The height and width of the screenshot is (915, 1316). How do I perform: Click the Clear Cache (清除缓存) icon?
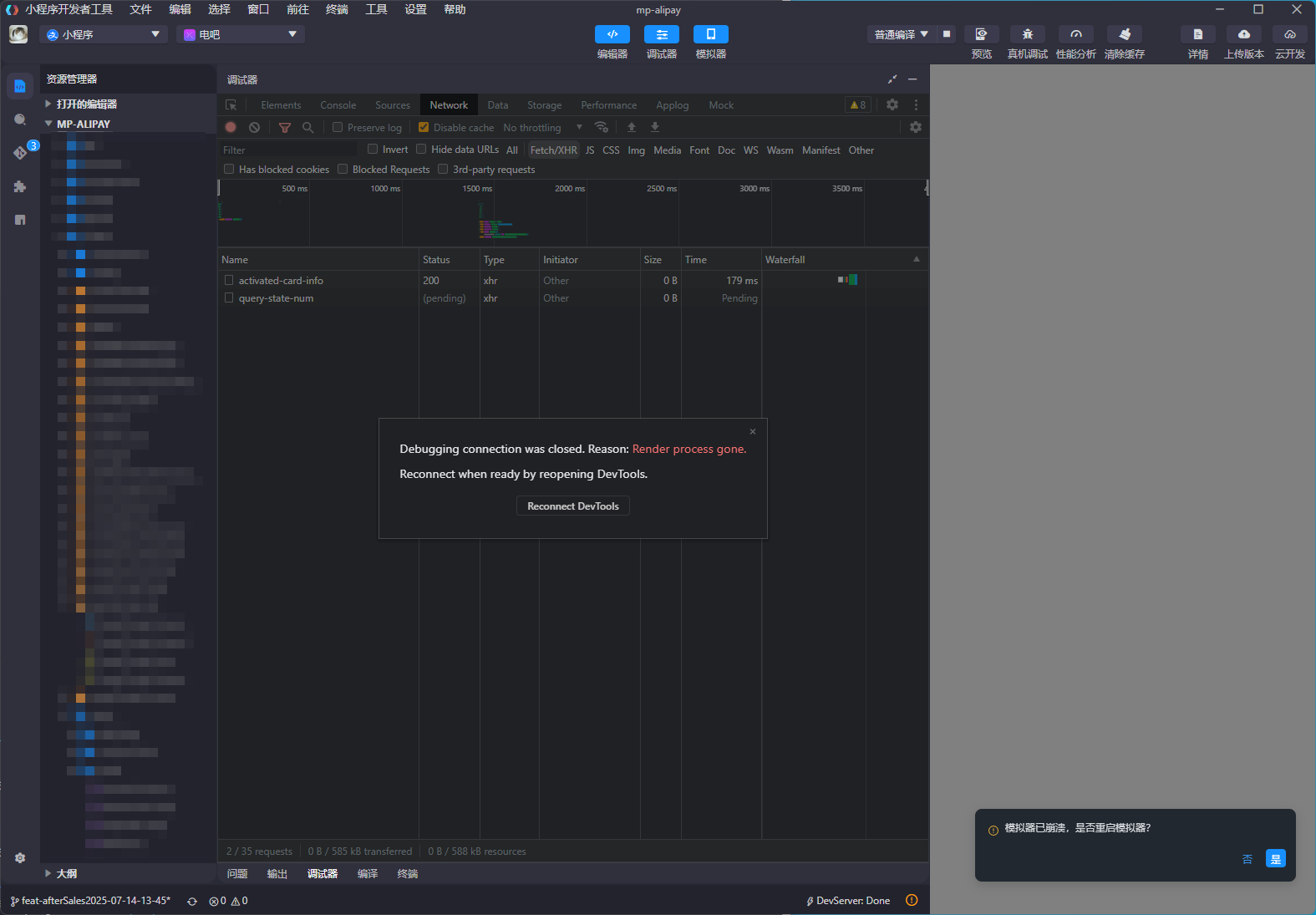click(x=1124, y=34)
